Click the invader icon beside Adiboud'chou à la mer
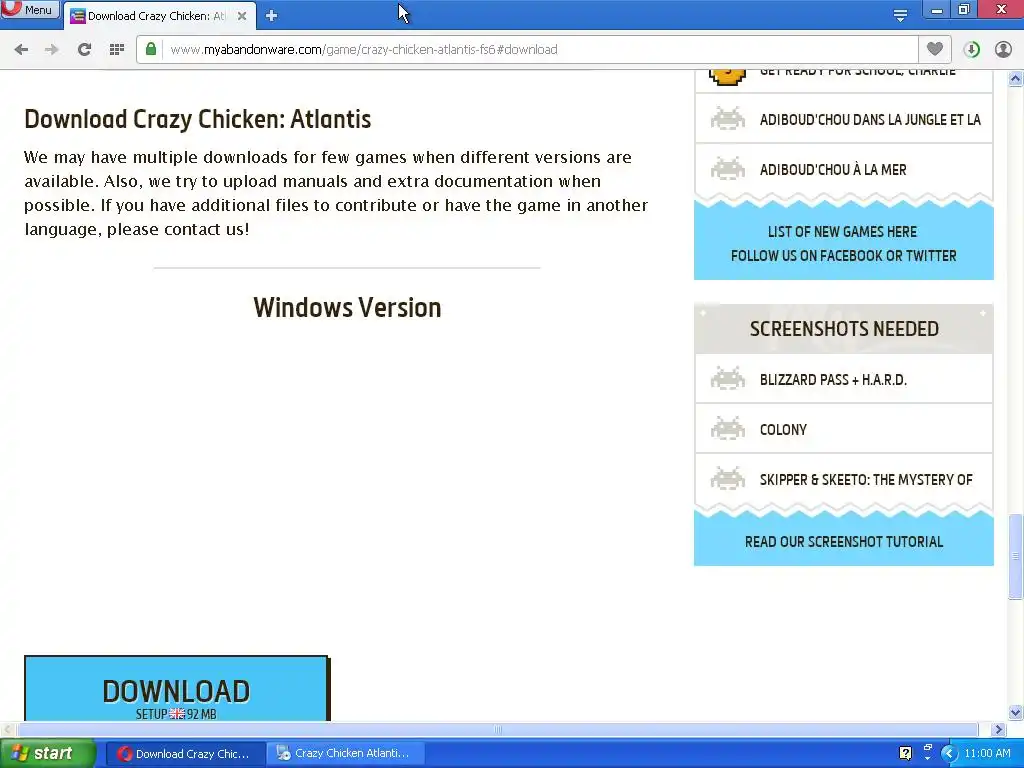The width and height of the screenshot is (1024, 768). (x=727, y=168)
